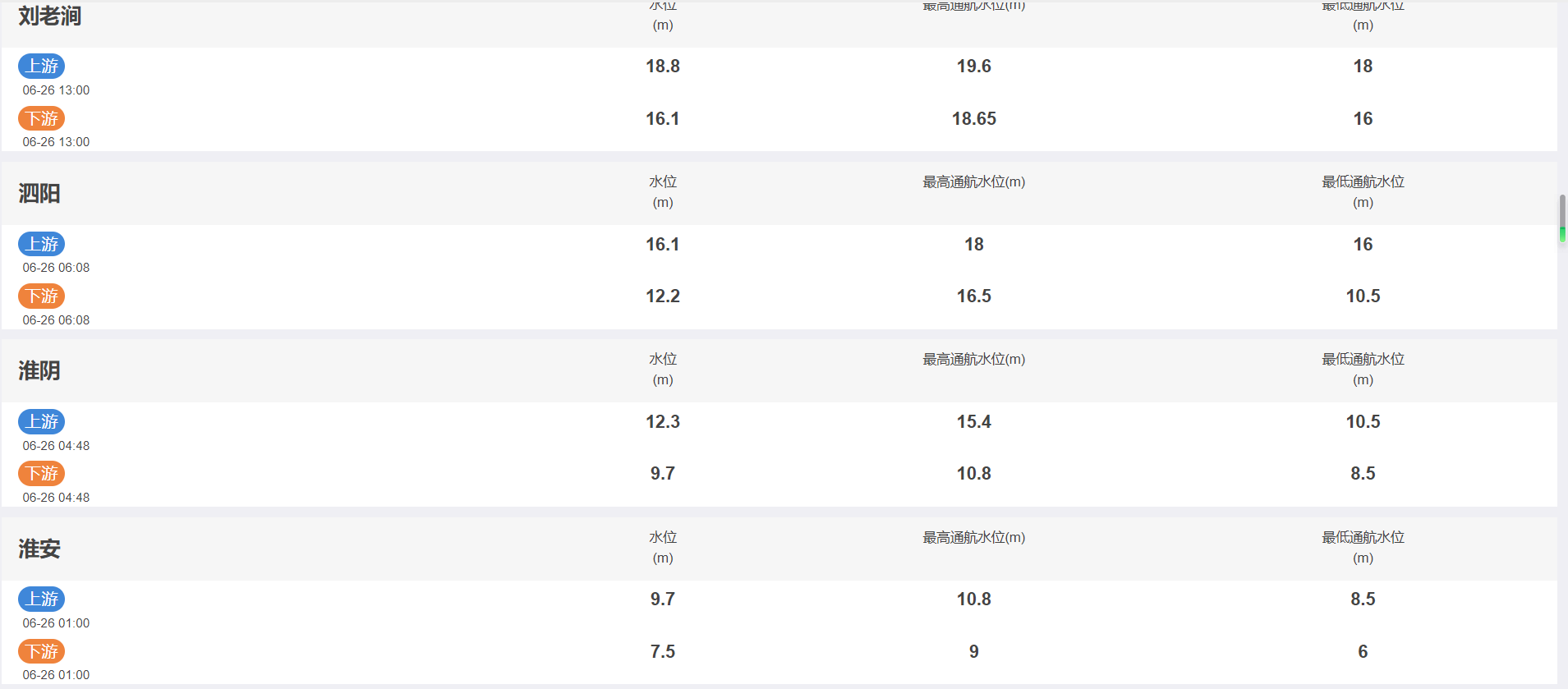Click the blue 上游 badge under 淮安

(42, 599)
